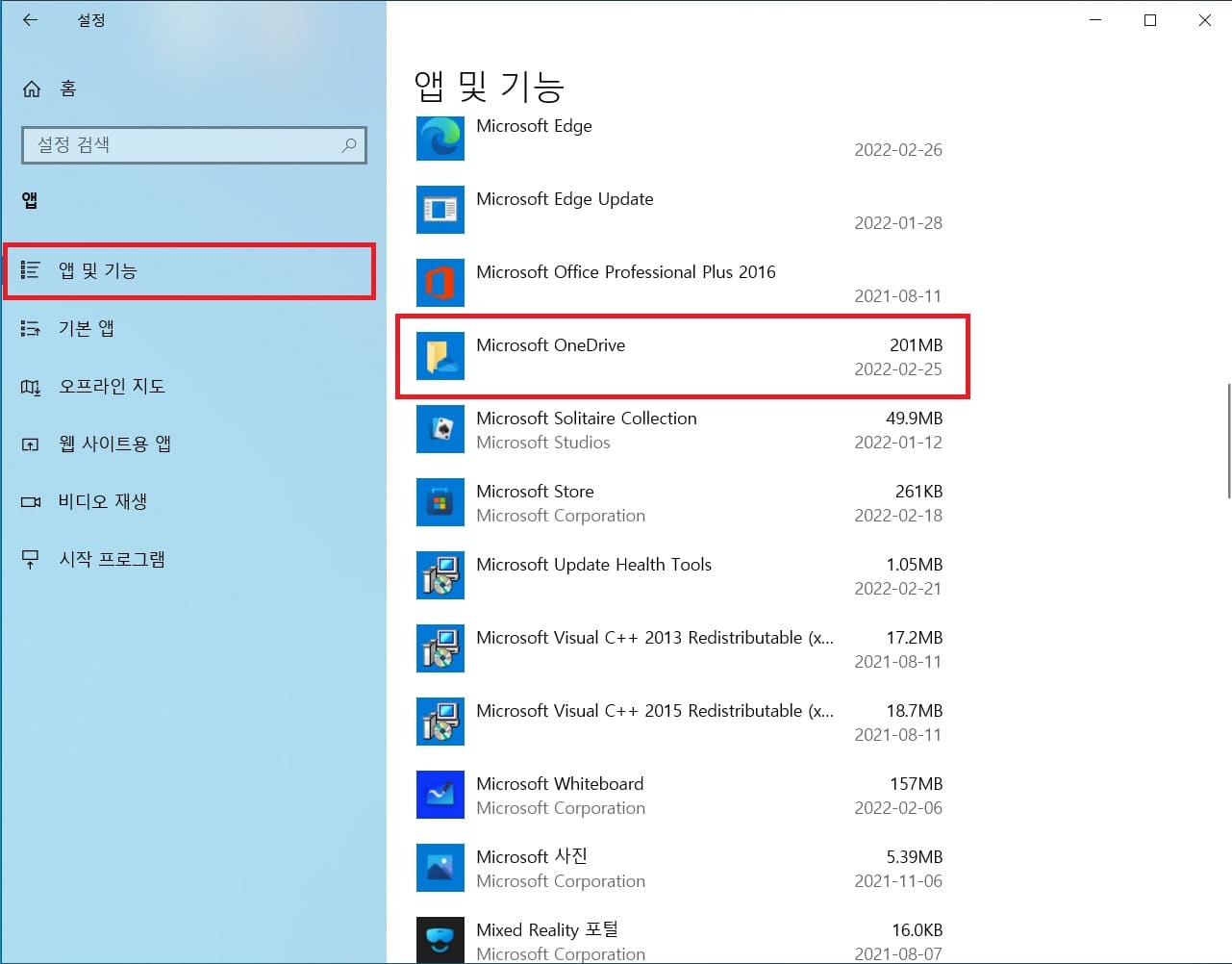Click the Microsoft Office Professional Plus icon
This screenshot has width=1232, height=964.
click(x=440, y=283)
